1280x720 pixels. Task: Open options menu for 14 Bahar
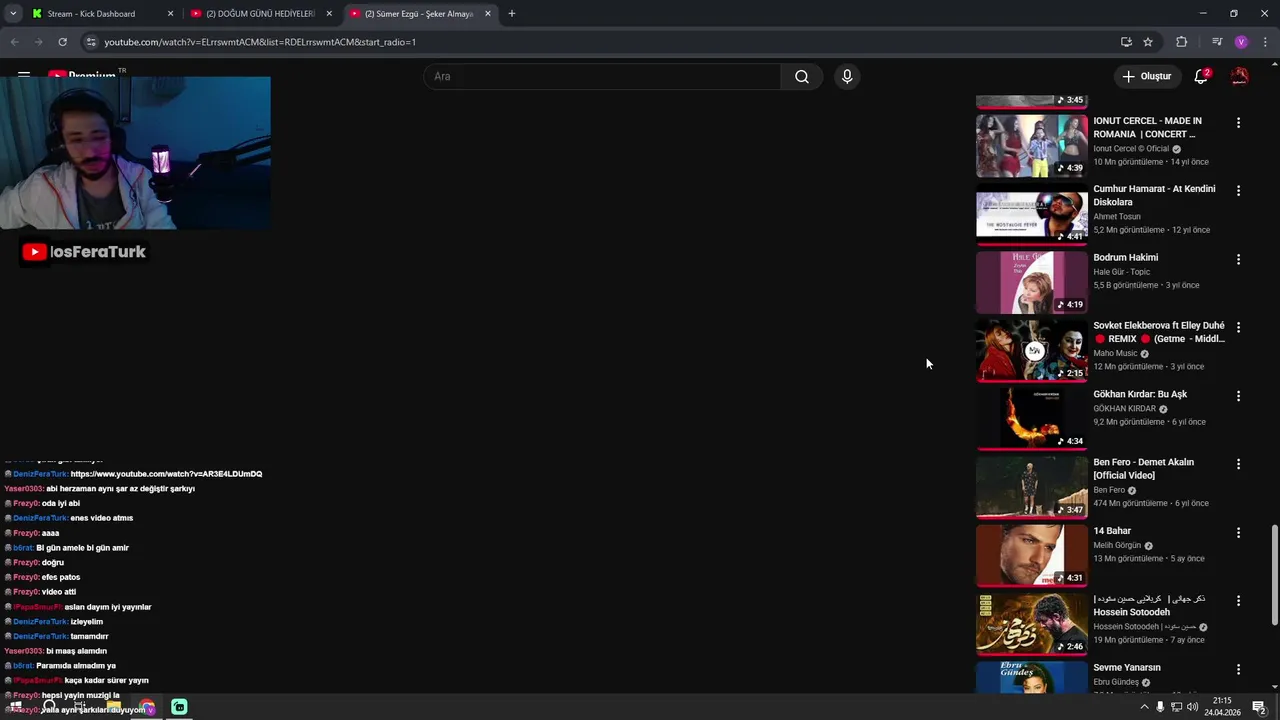point(1238,533)
